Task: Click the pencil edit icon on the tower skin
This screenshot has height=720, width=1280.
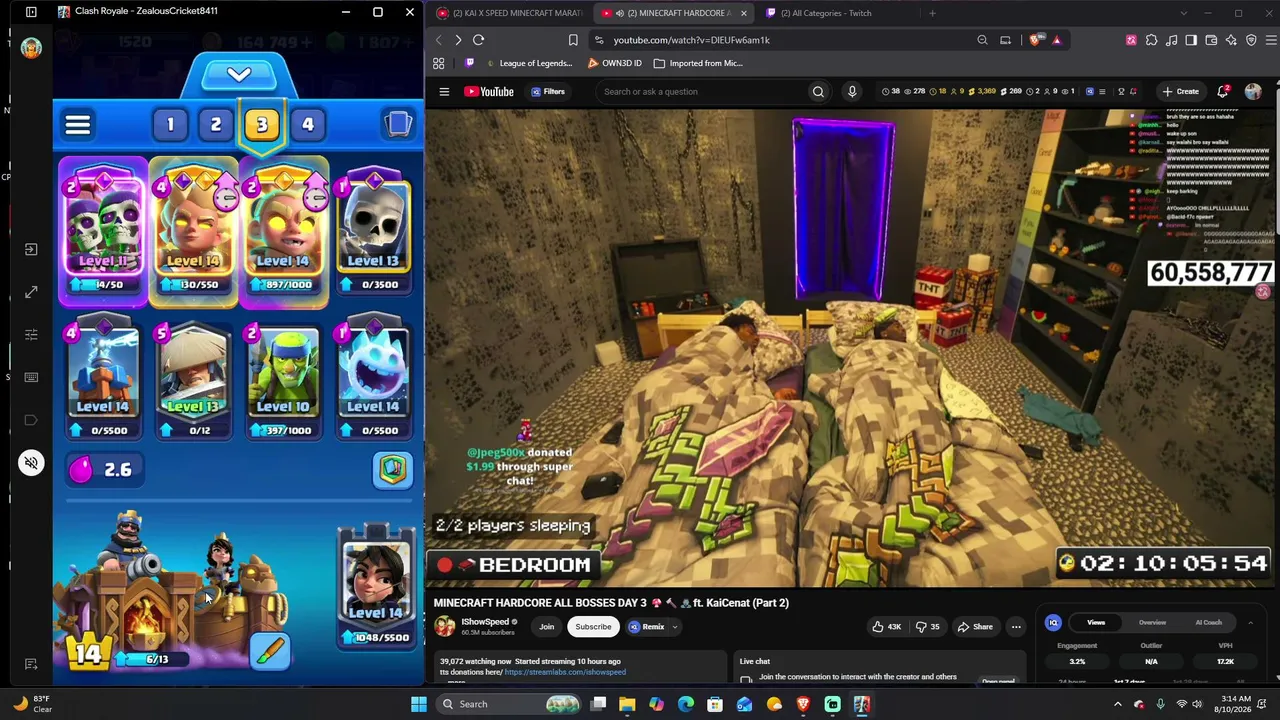Action: [270, 652]
